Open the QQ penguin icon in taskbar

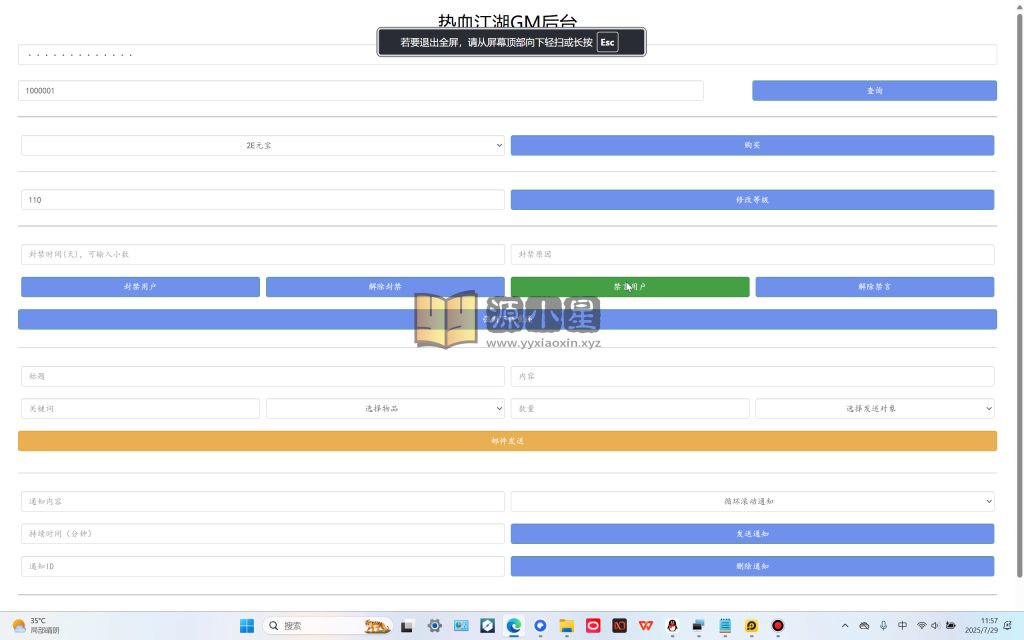tap(672, 626)
